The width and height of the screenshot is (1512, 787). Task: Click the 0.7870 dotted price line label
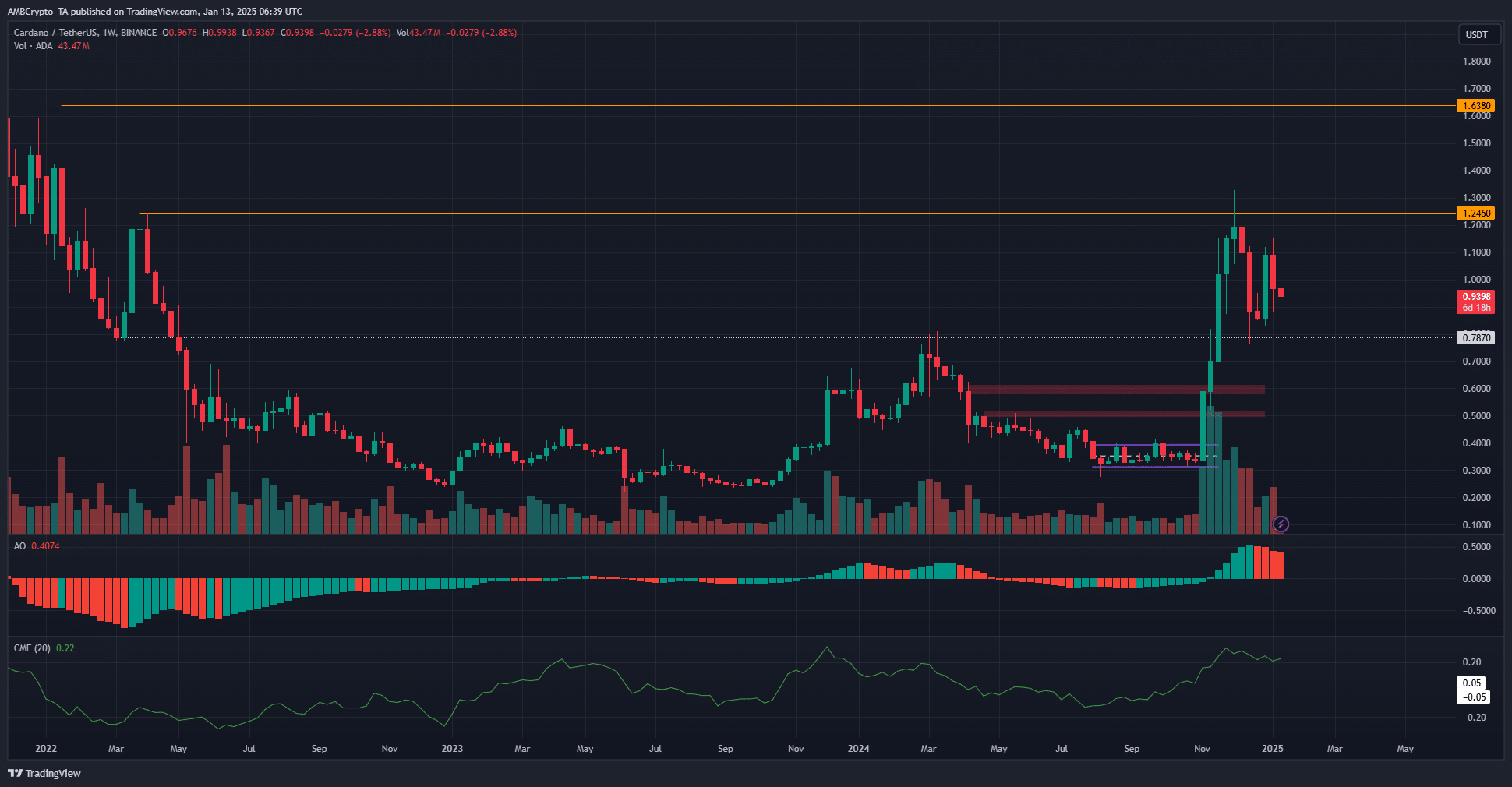pyautogui.click(x=1477, y=337)
